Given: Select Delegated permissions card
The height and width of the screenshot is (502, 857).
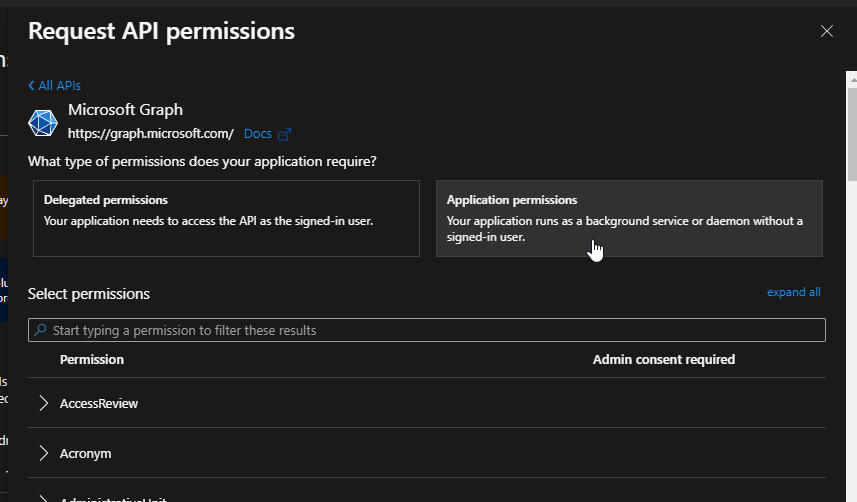Looking at the screenshot, I should click(x=226, y=218).
